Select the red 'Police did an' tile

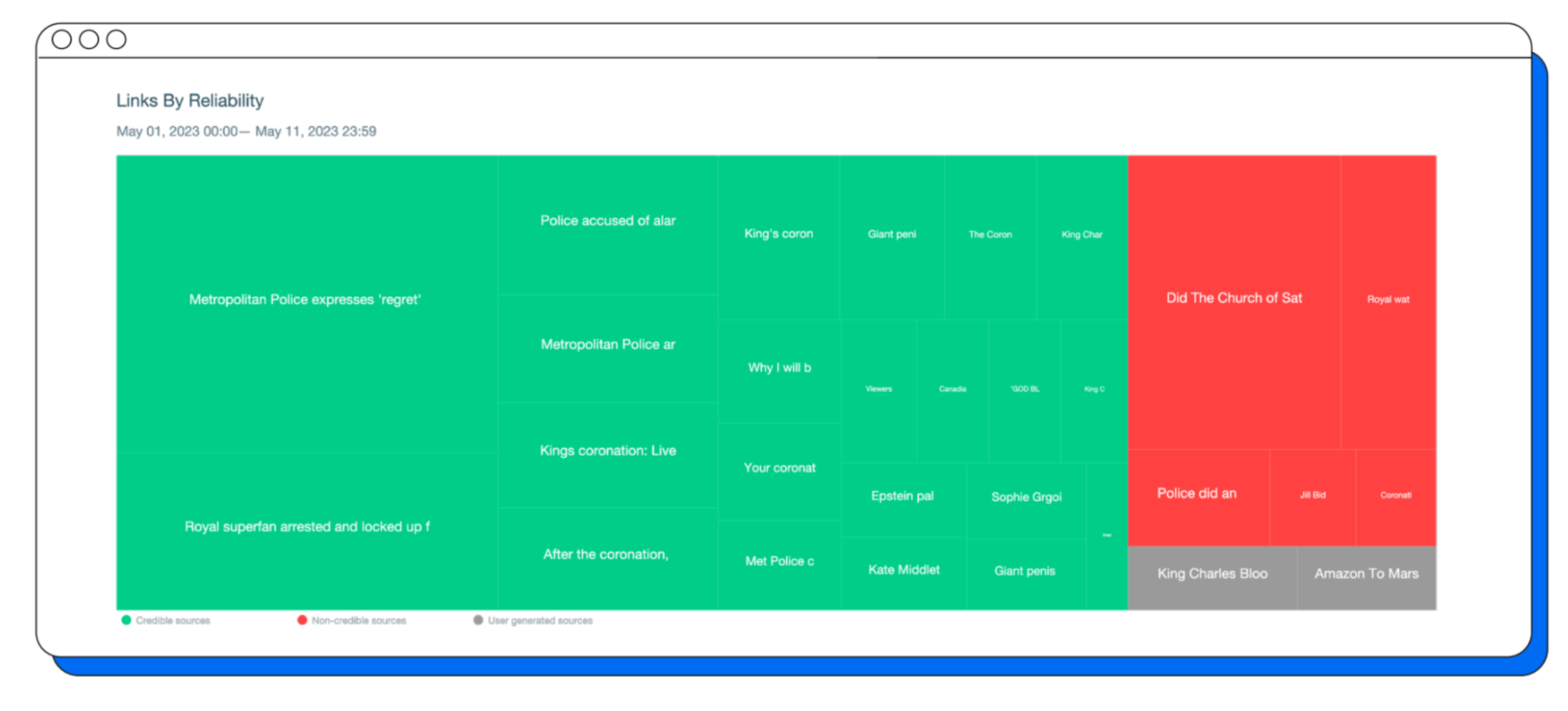[1197, 494]
